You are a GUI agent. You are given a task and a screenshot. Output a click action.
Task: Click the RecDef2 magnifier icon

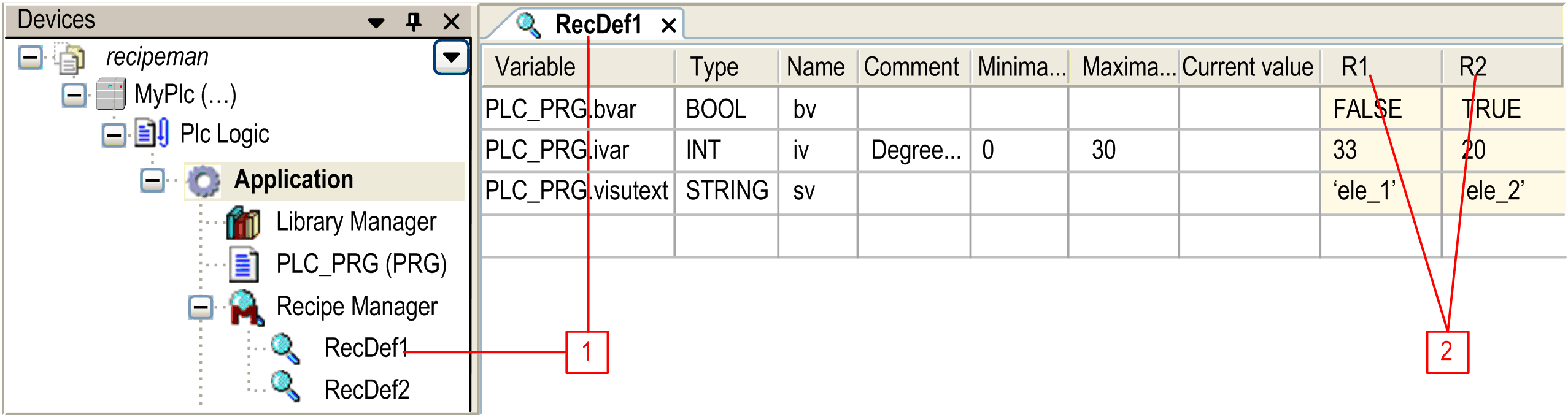pos(285,386)
